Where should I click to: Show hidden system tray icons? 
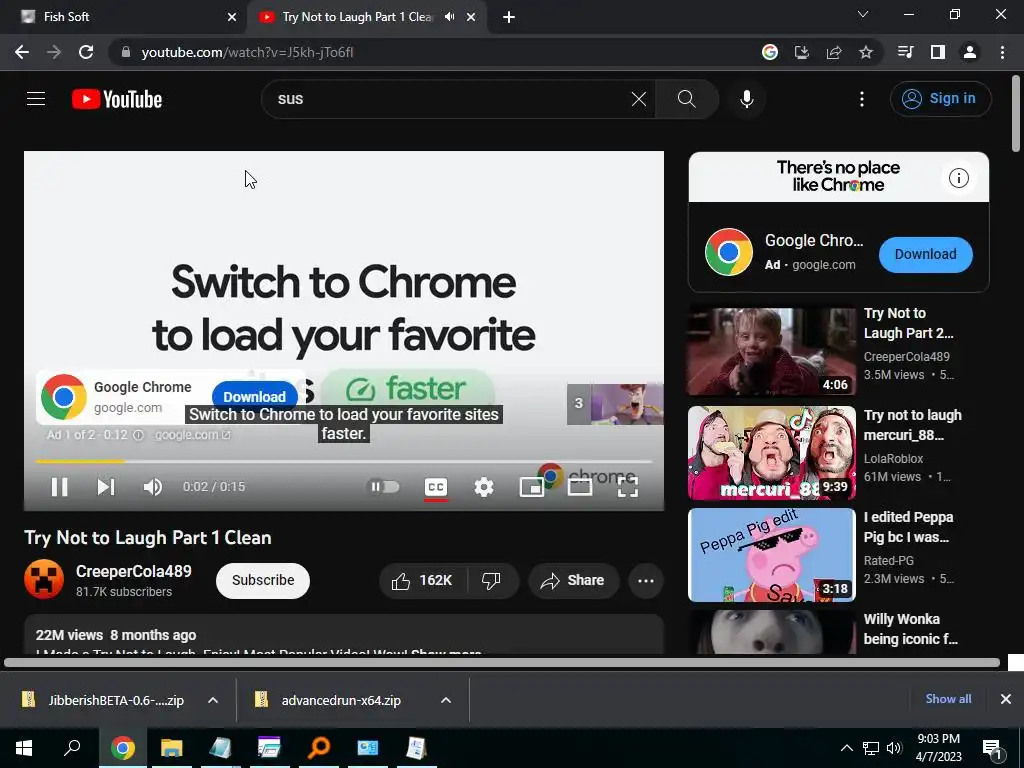846,748
